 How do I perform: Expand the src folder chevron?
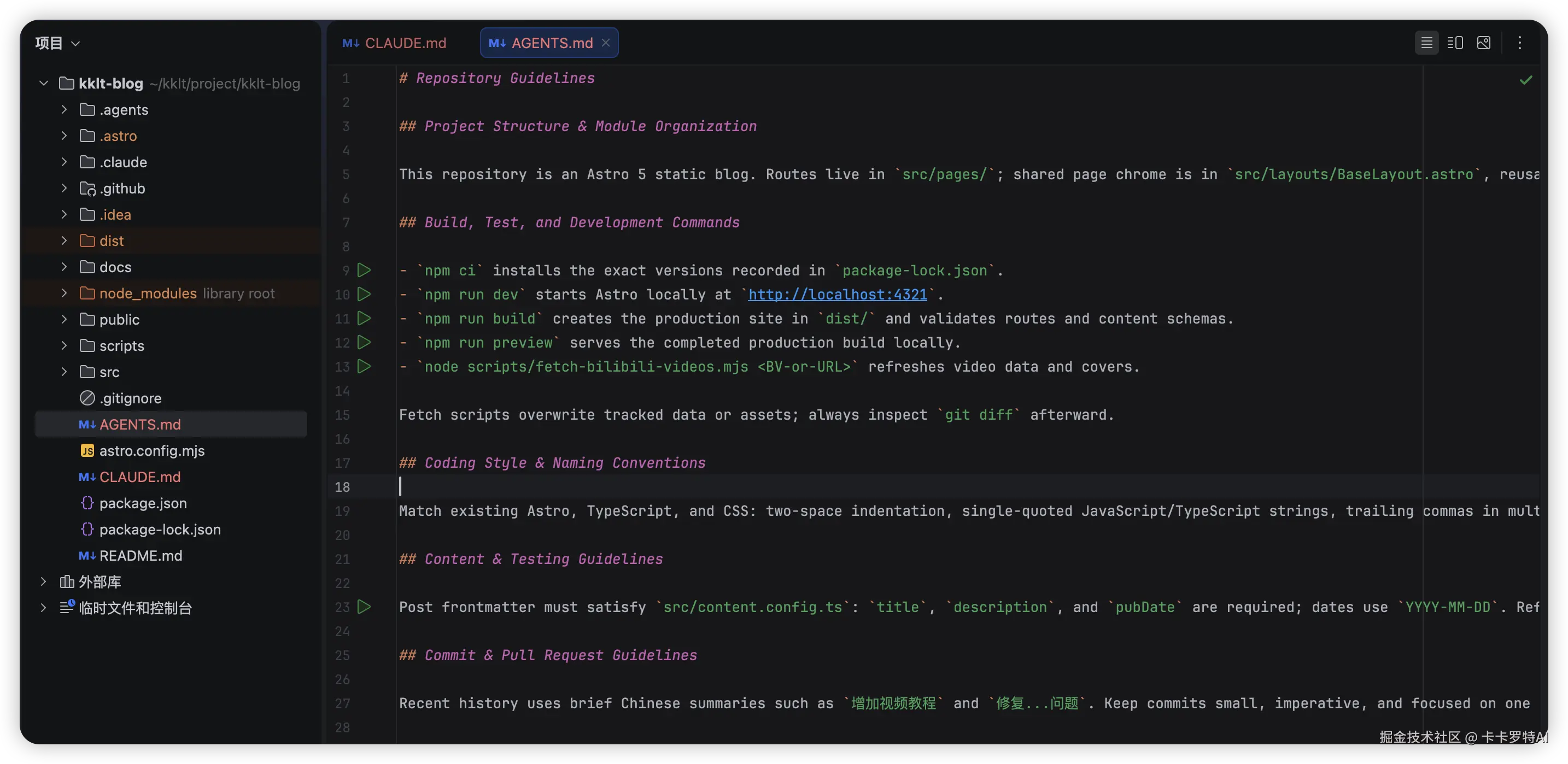pos(64,372)
